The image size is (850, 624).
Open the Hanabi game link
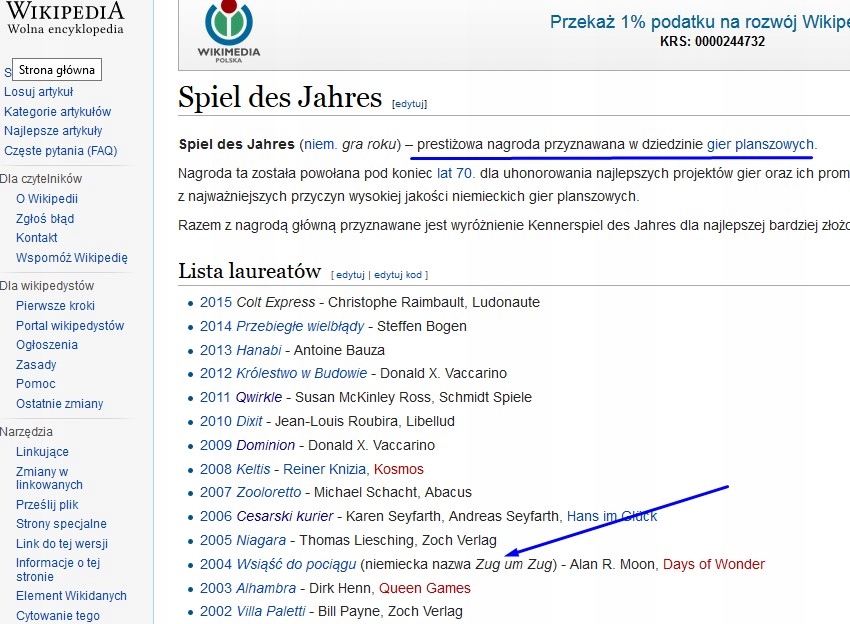coord(259,350)
